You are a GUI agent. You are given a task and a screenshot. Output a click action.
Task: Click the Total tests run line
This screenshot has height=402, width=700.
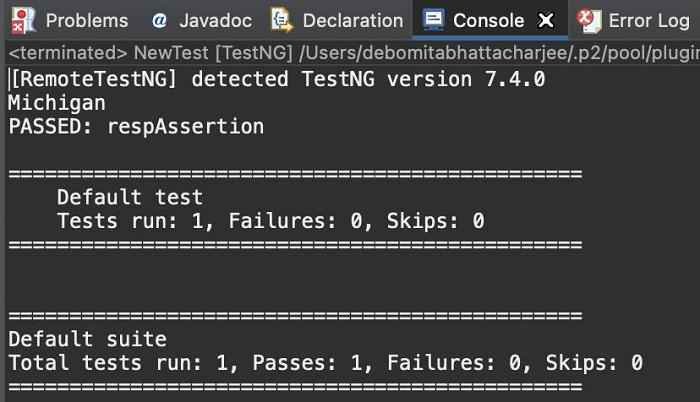(325, 363)
